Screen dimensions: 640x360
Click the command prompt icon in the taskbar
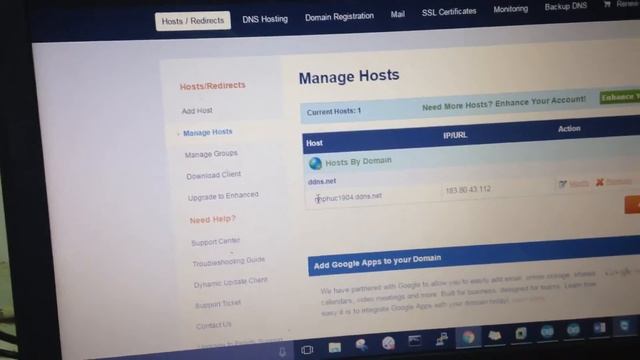pos(415,340)
